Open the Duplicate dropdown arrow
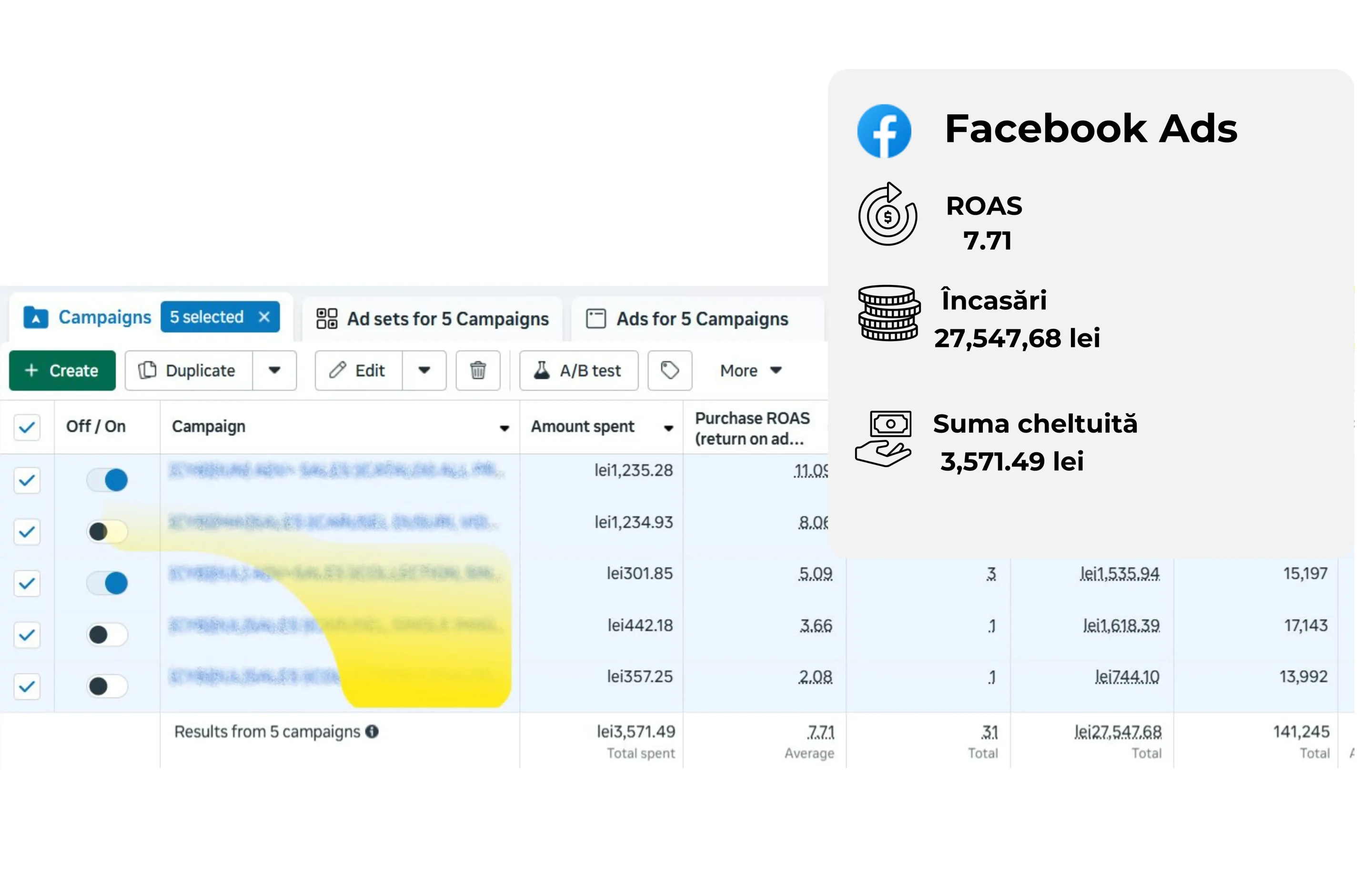Image resolution: width=1372 pixels, height=892 pixels. 274,371
